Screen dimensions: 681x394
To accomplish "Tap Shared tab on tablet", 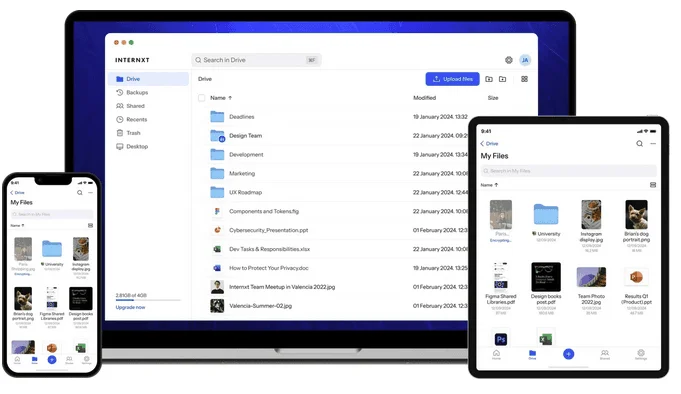I will (605, 355).
